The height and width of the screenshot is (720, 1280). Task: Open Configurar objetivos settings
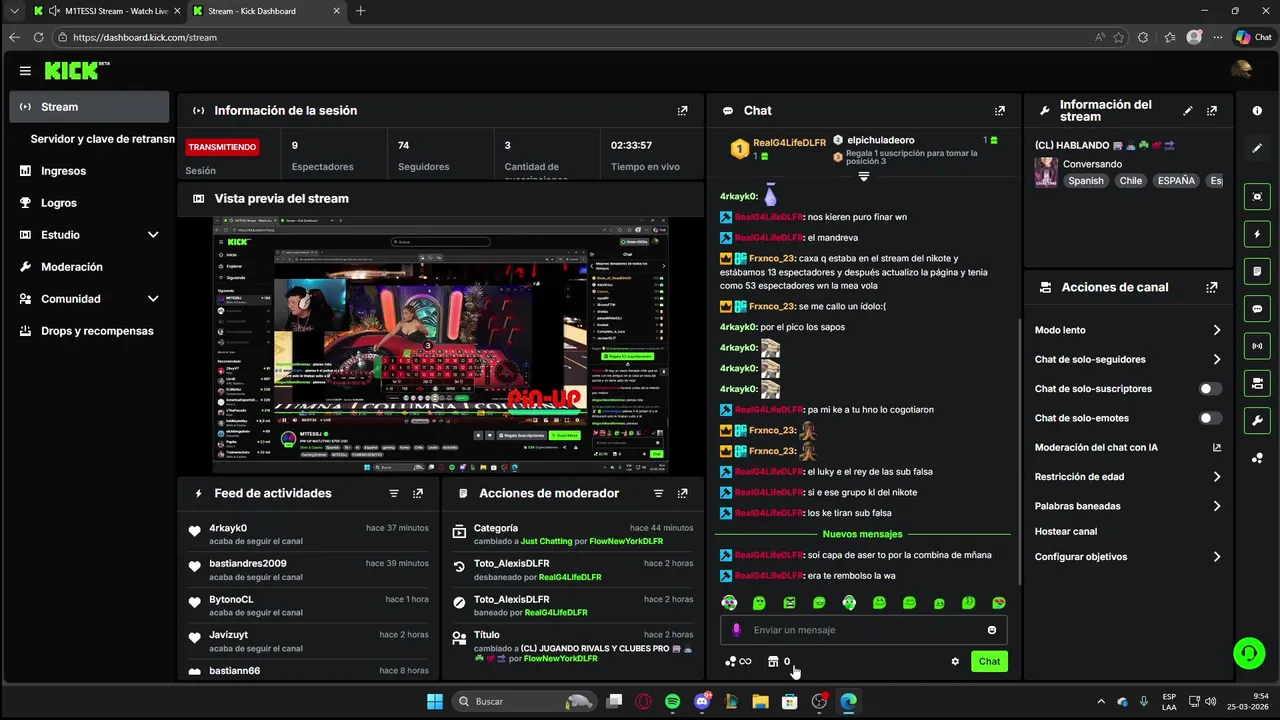coord(1128,557)
